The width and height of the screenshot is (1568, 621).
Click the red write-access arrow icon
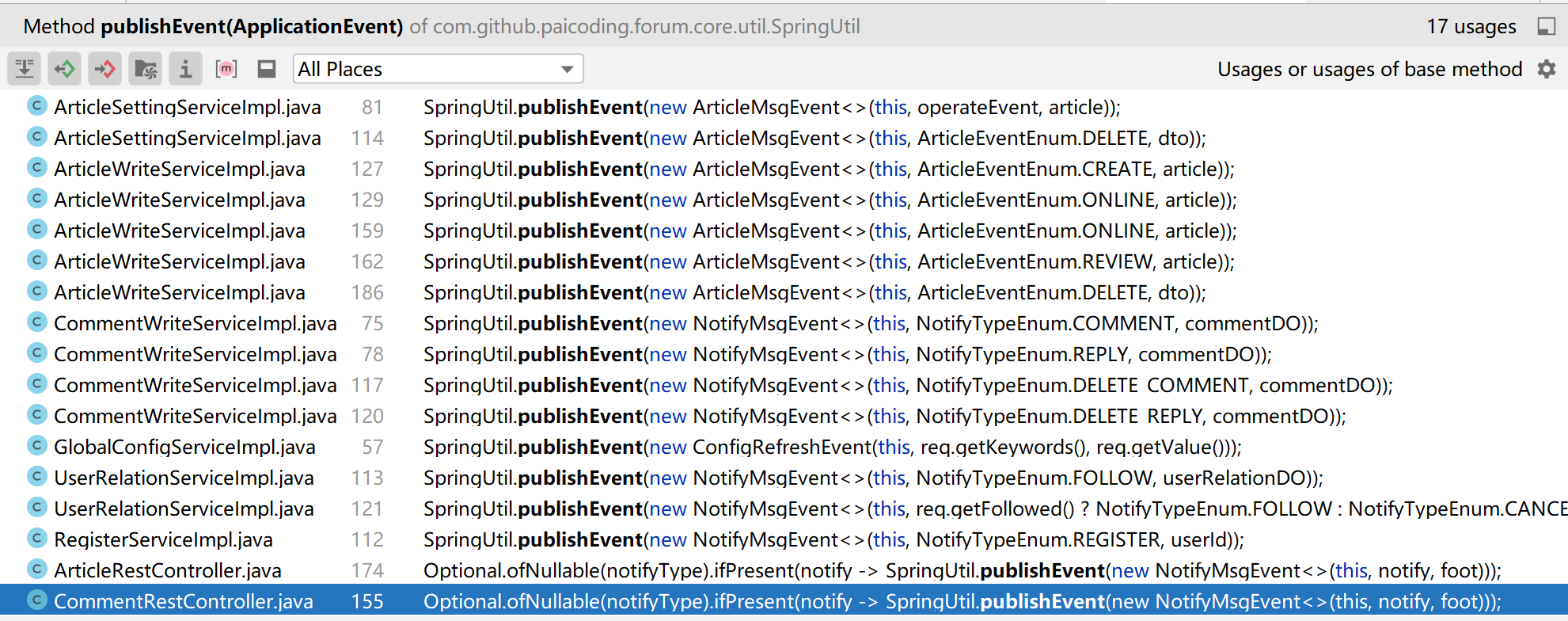(105, 69)
